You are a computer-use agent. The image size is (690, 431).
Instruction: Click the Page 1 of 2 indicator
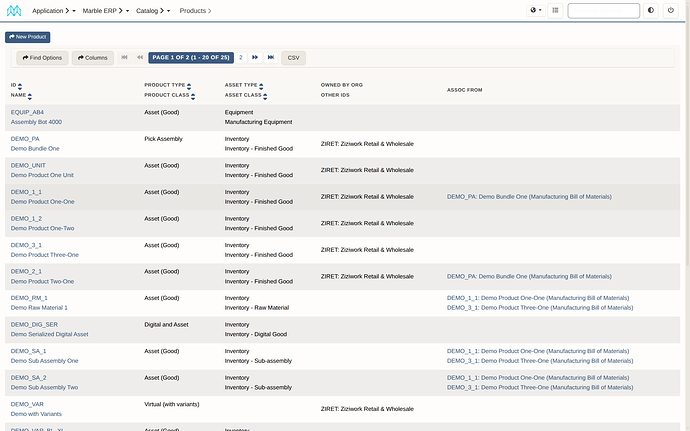(191, 57)
